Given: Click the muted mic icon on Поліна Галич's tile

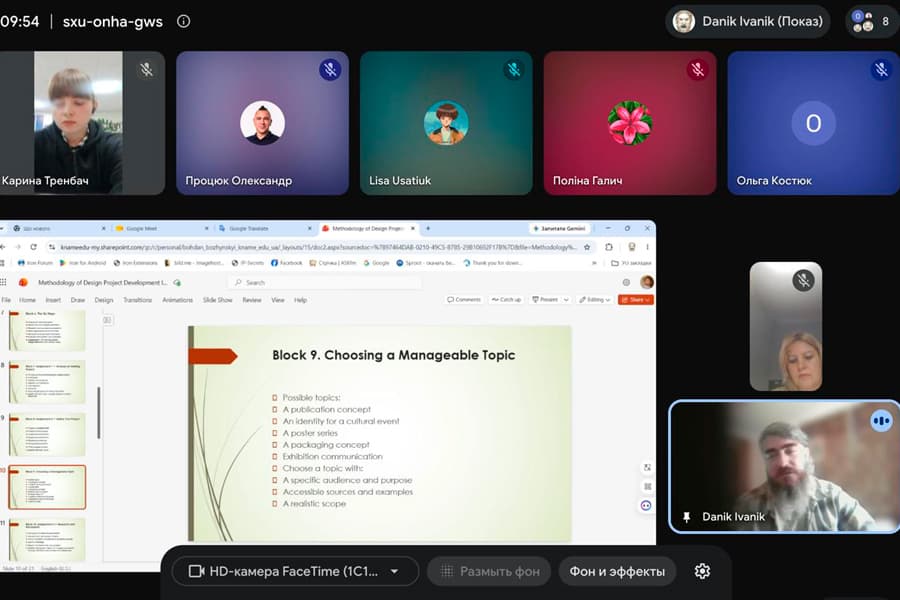Looking at the screenshot, I should (697, 69).
